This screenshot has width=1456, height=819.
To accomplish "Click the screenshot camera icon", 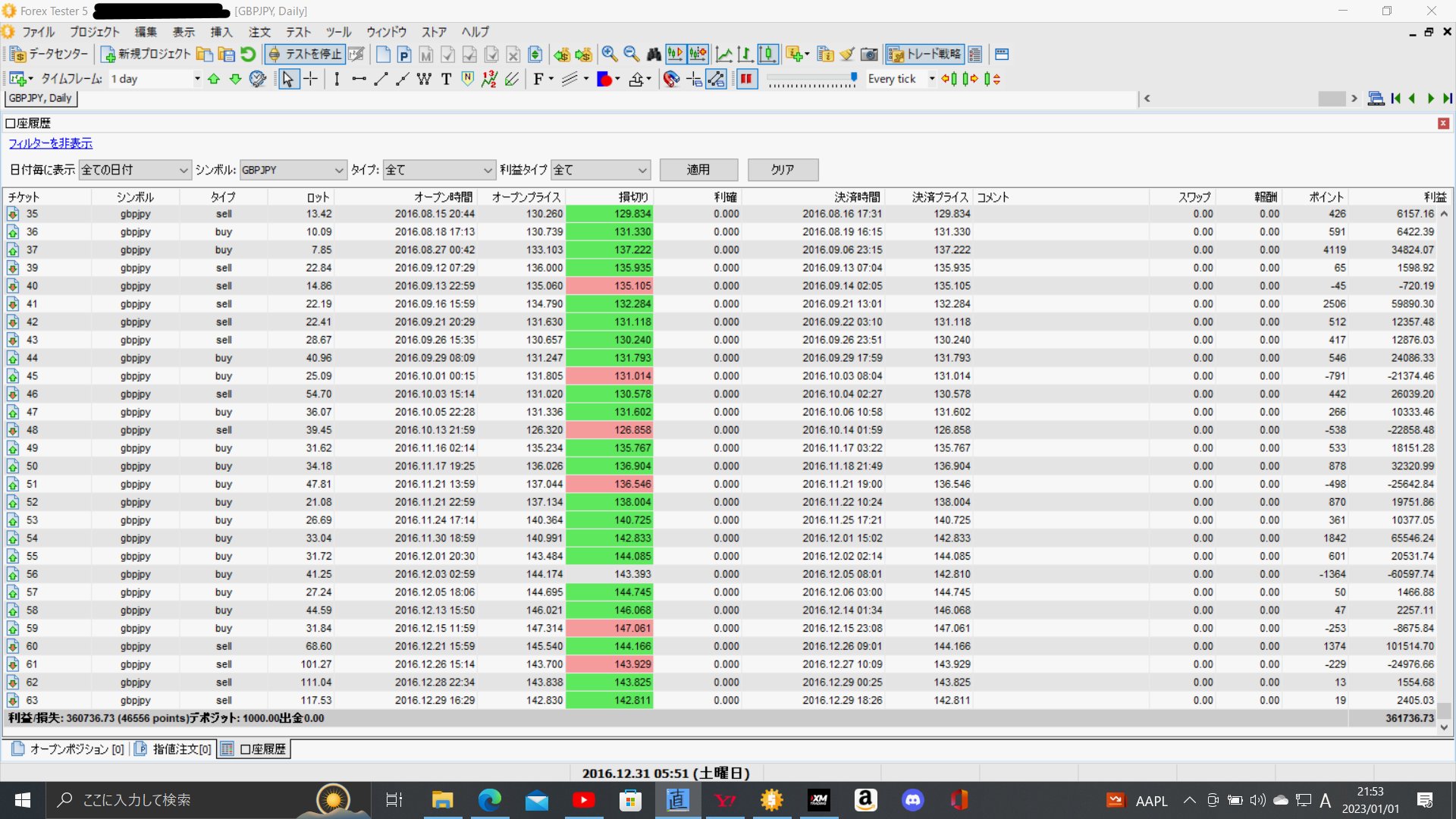I will (x=869, y=55).
